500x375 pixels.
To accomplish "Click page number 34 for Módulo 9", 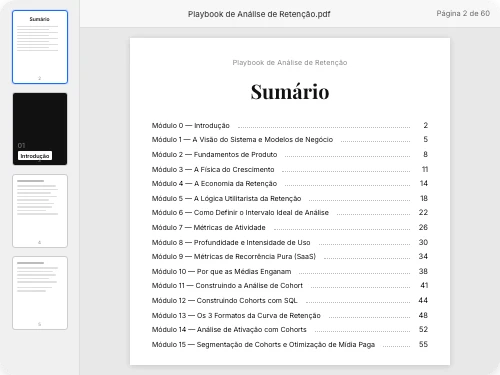I will point(423,256).
